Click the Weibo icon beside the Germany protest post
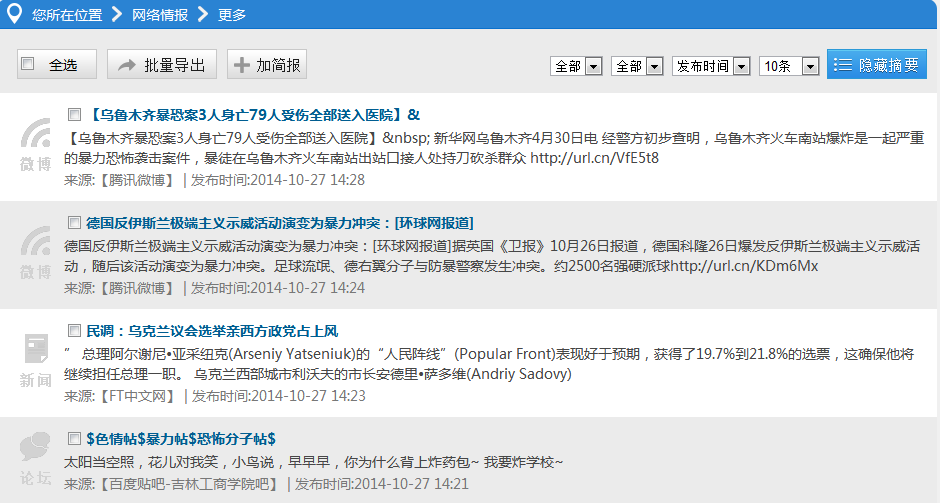 pos(36,241)
